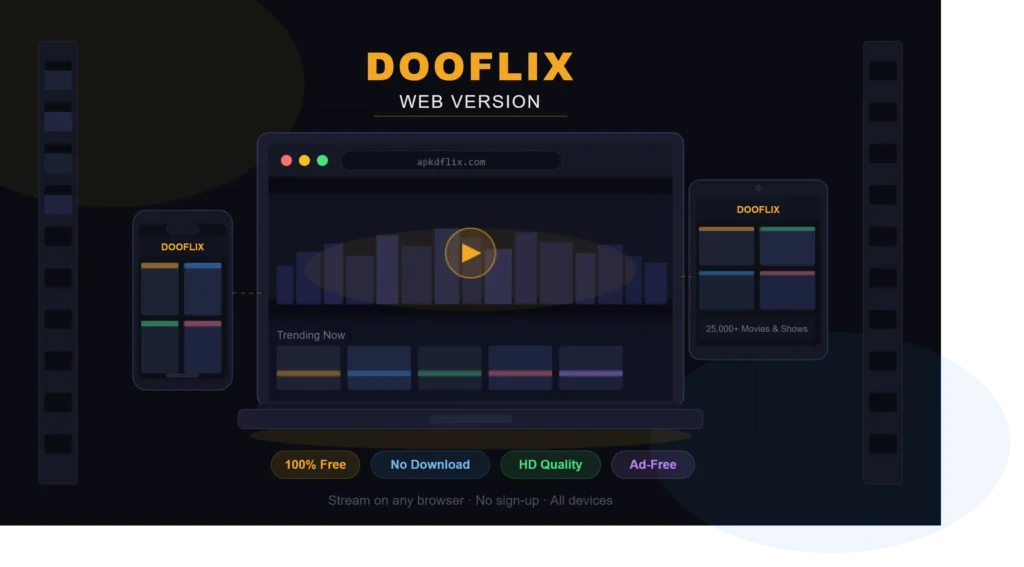Click DOOFLIX logo on phone mockup
The width and height of the screenshot is (1024, 567).
pos(182,247)
